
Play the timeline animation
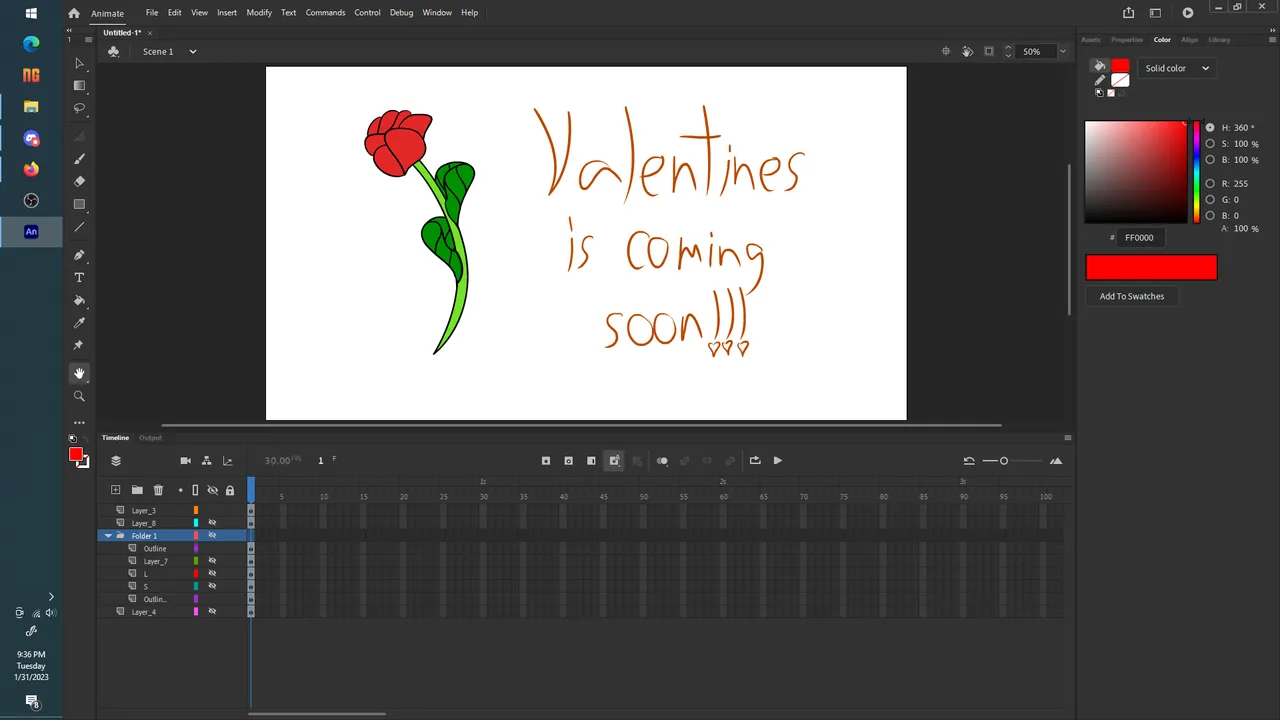(x=777, y=461)
